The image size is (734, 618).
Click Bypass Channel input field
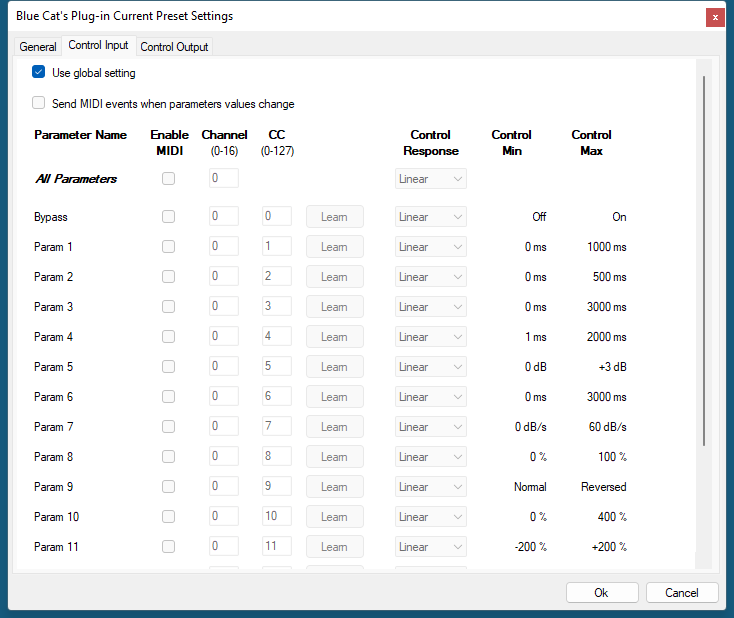click(x=224, y=216)
